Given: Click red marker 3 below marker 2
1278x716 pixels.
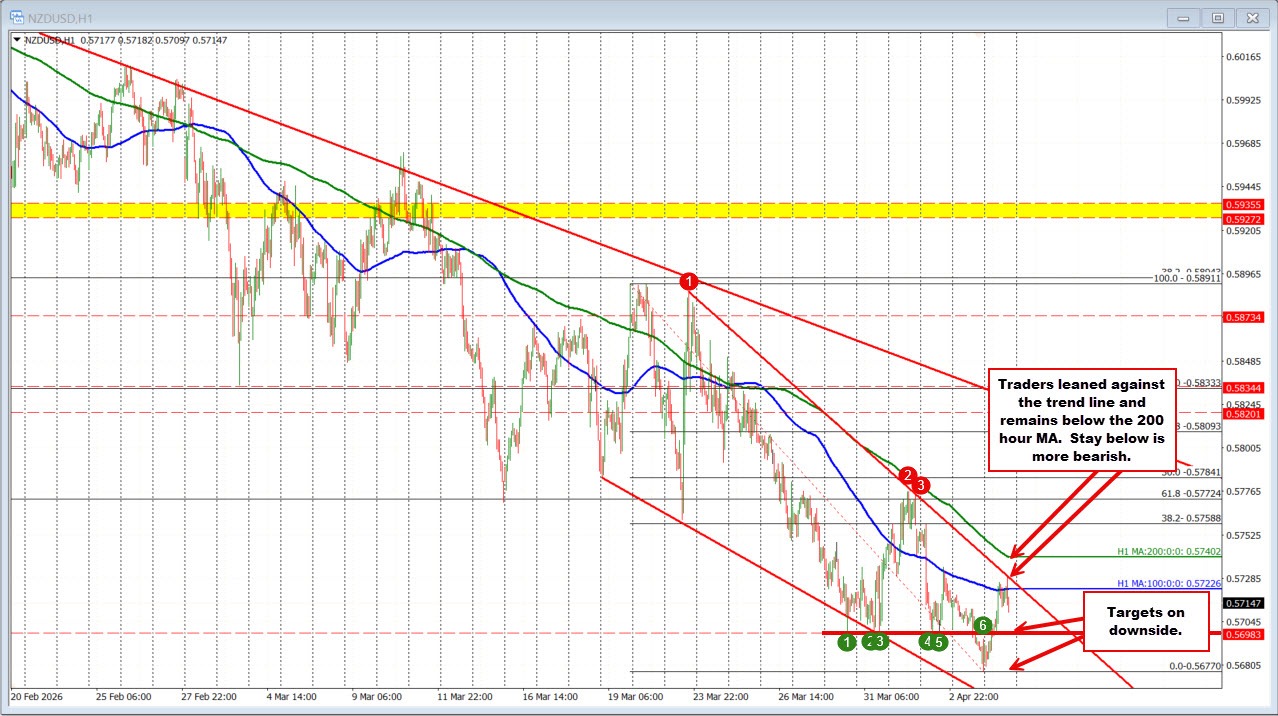Looking at the screenshot, I should [x=921, y=487].
